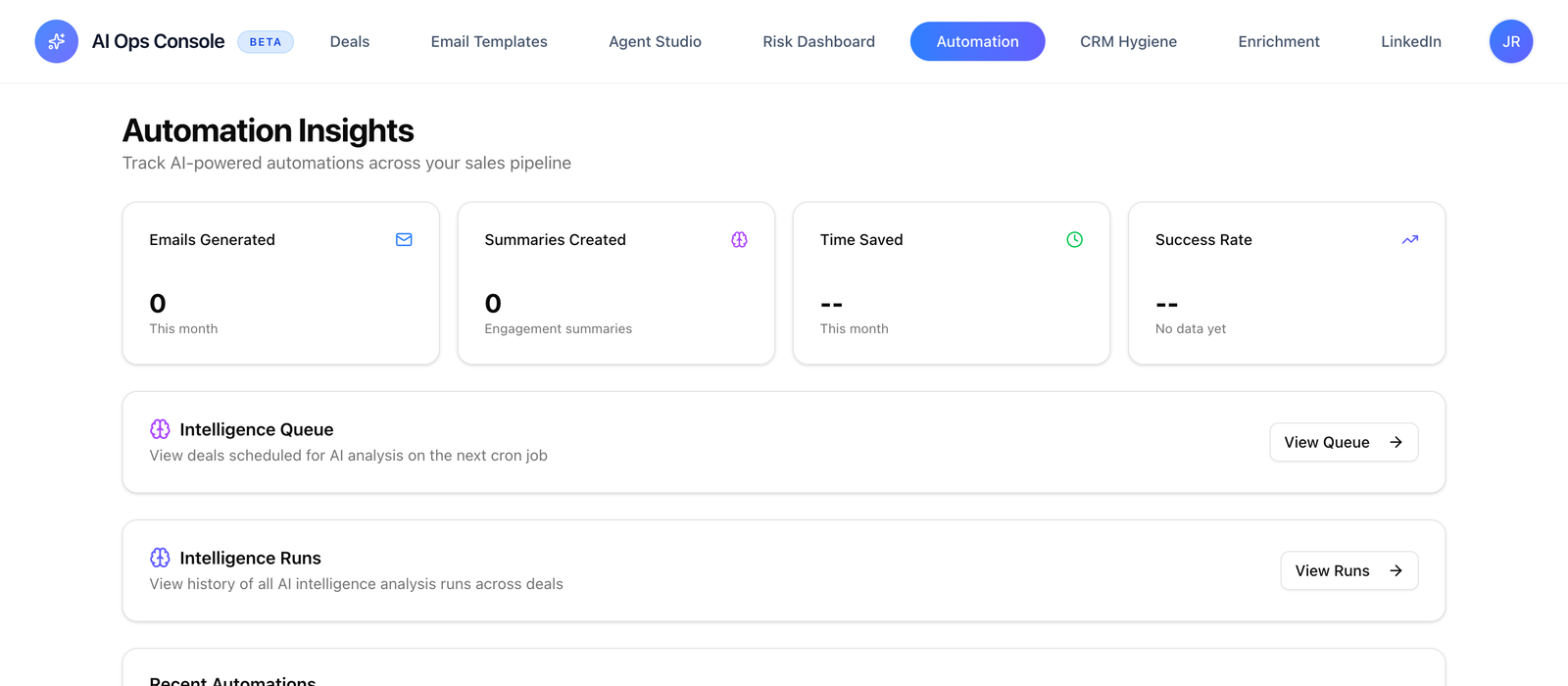Click the AI Ops Console sparkle logo
The image size is (1568, 686).
tap(57, 41)
